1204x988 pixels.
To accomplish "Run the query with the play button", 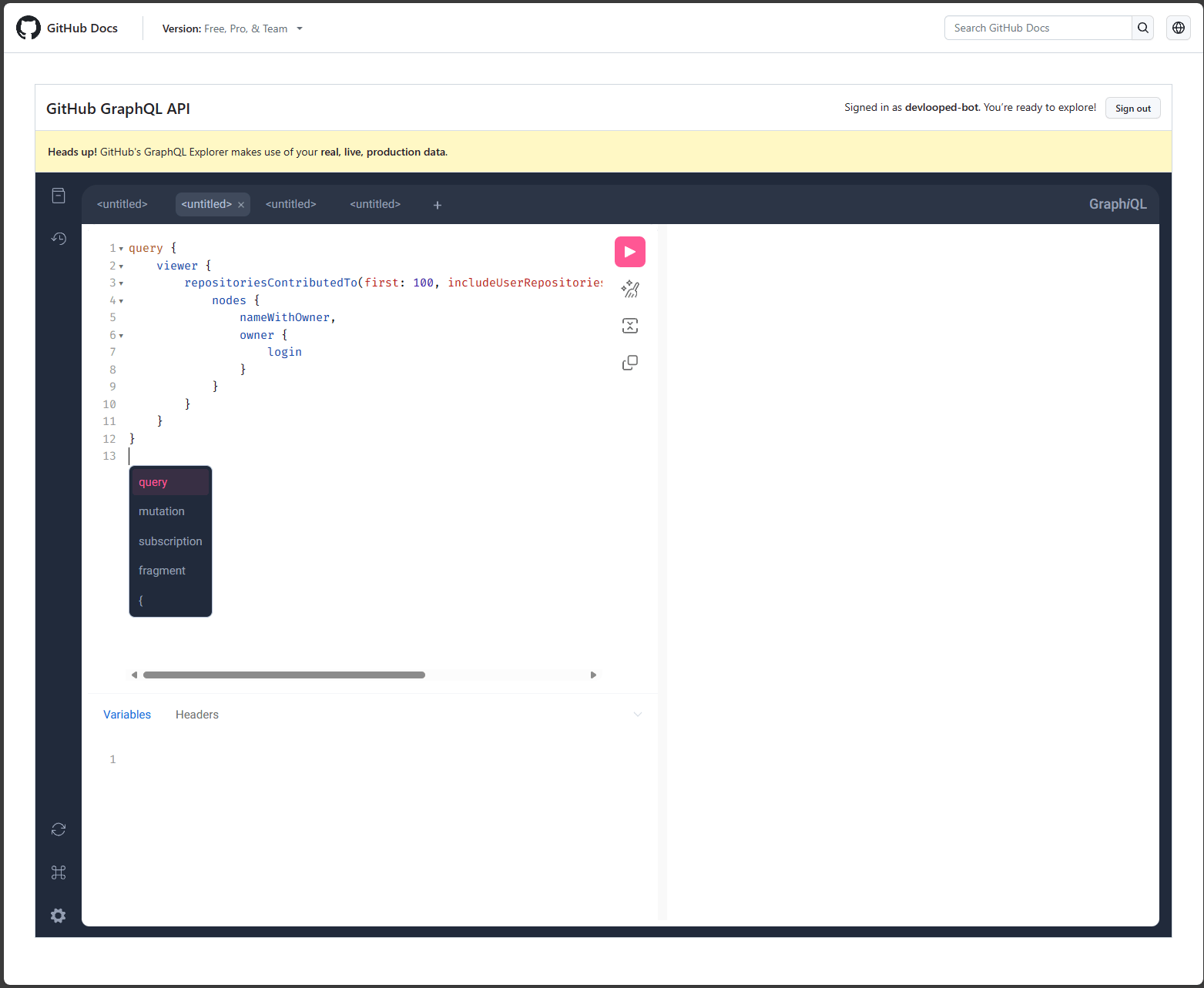I will (x=629, y=252).
